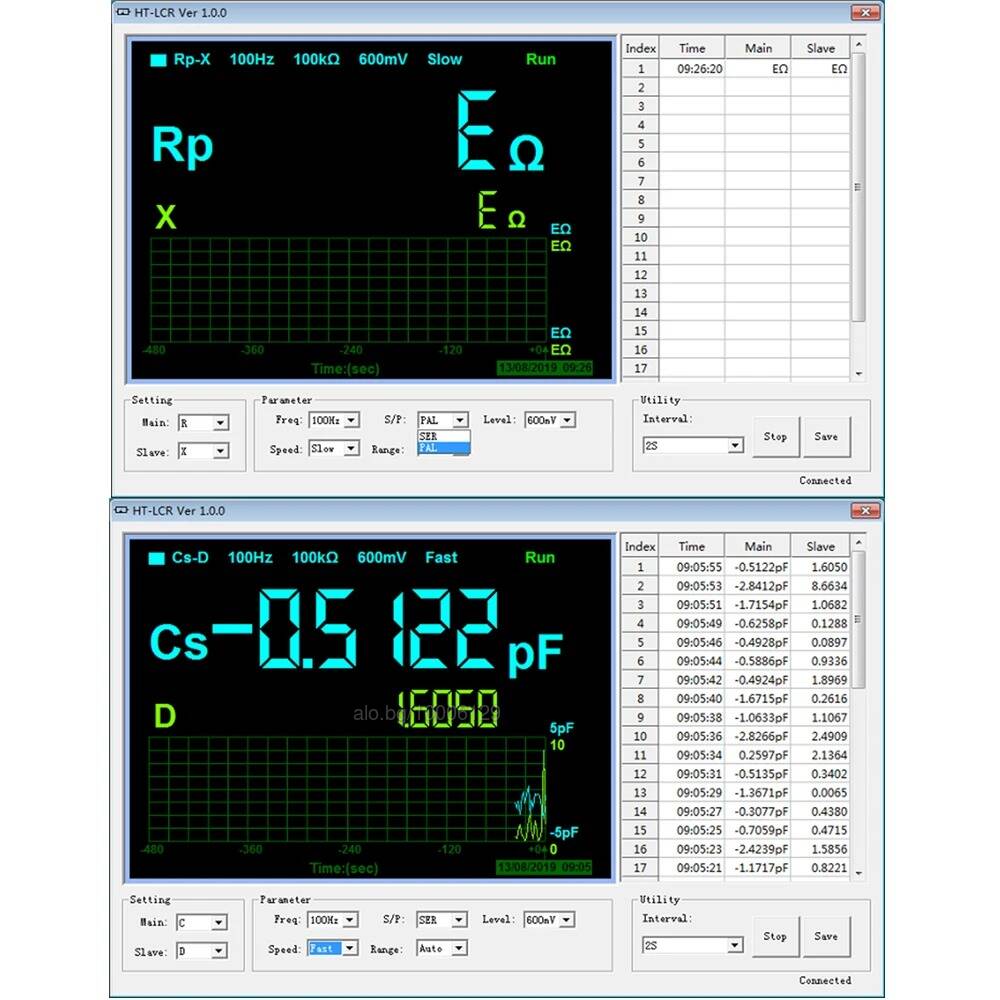Select time cell 09:05:21 in row 17
The height and width of the screenshot is (1000, 1000).
tap(692, 868)
